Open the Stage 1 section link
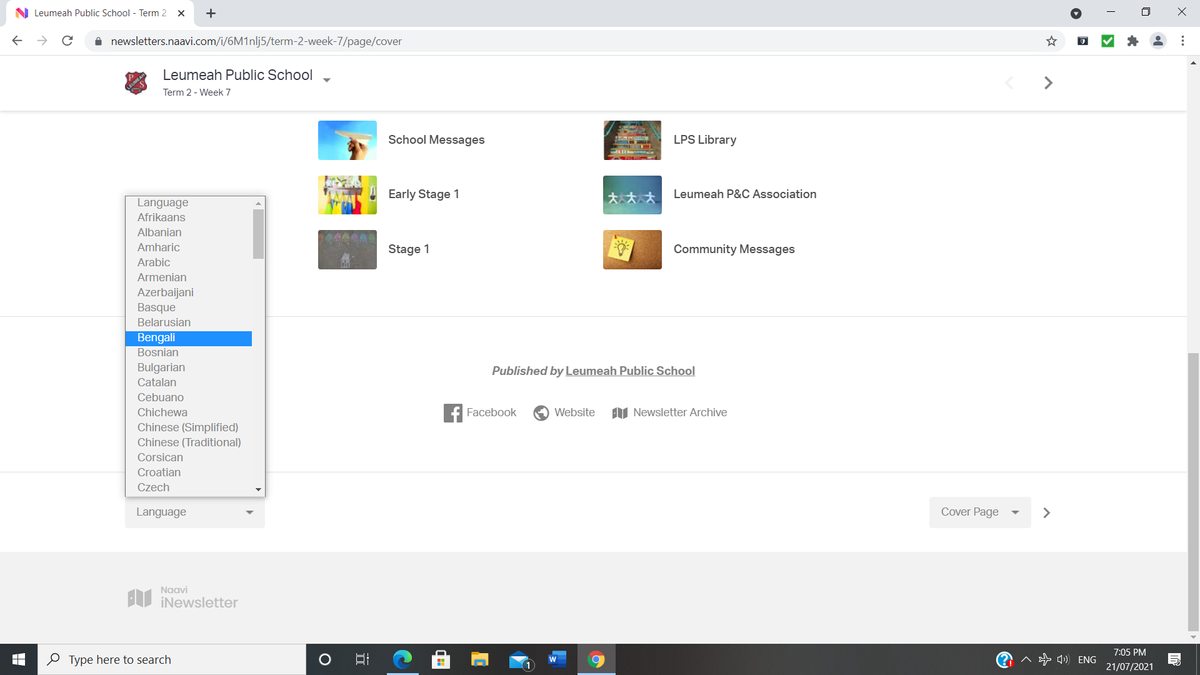This screenshot has width=1200, height=675. pos(409,249)
